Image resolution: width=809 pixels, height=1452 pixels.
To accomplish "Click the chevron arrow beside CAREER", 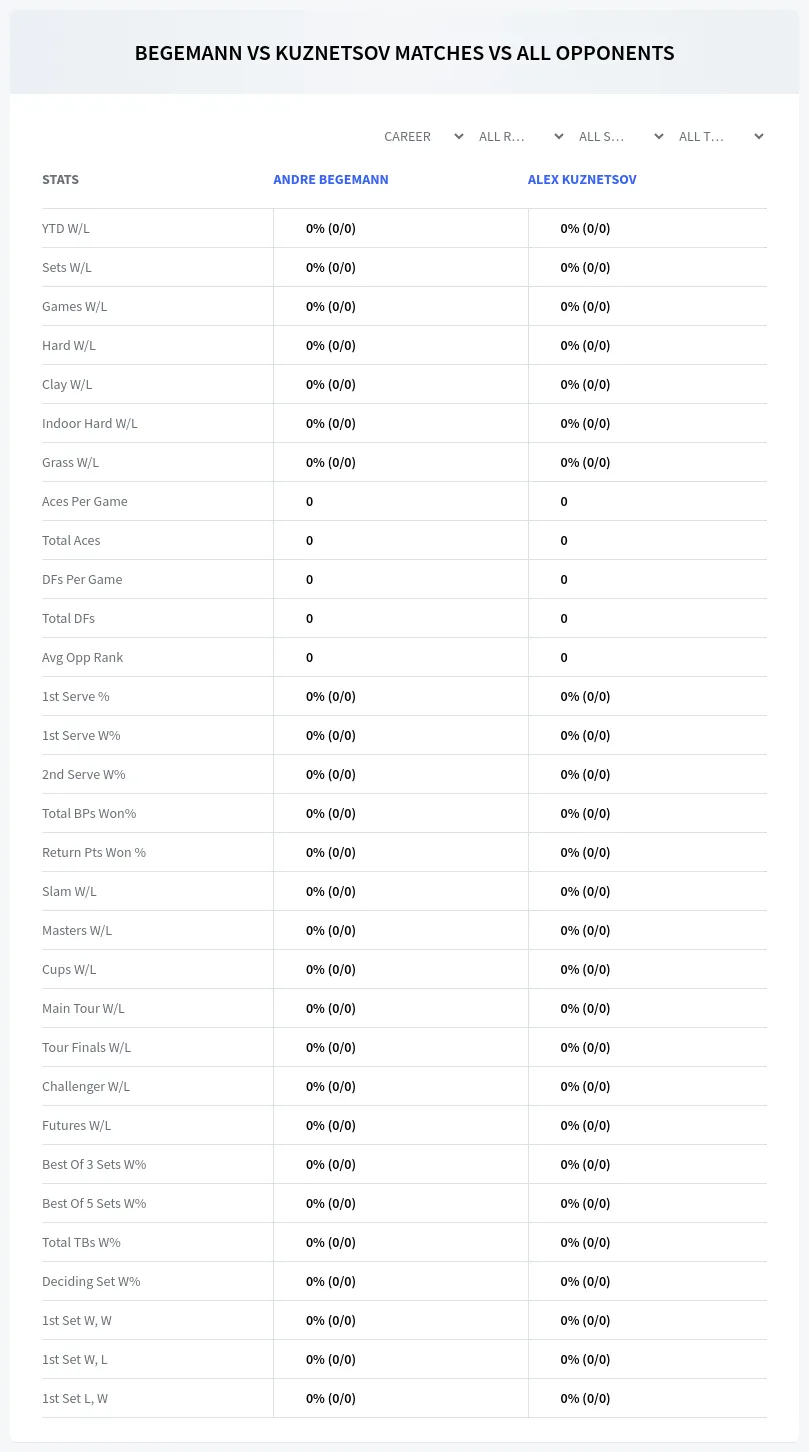I will [x=459, y=136].
